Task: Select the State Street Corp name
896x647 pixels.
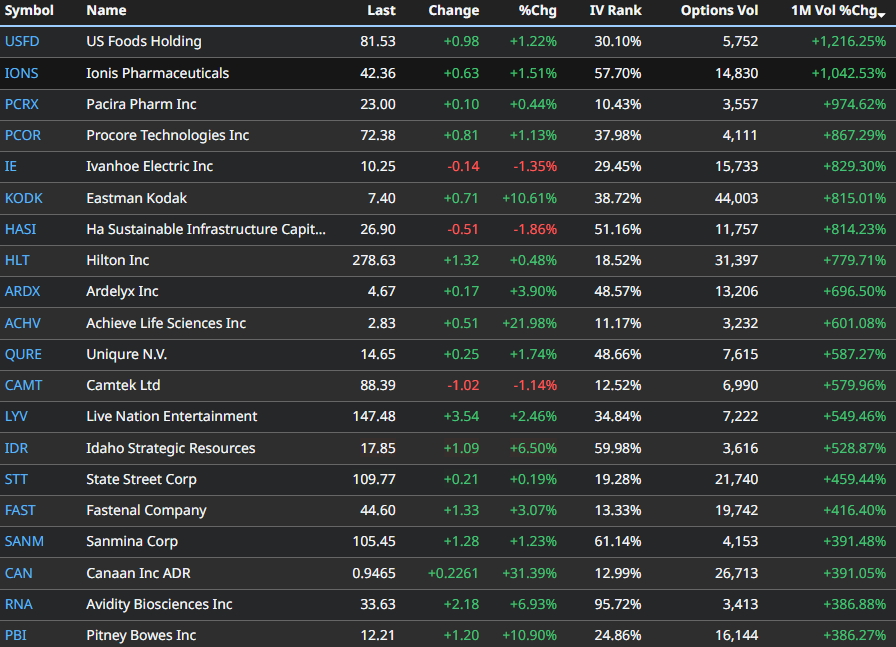Action: point(142,479)
